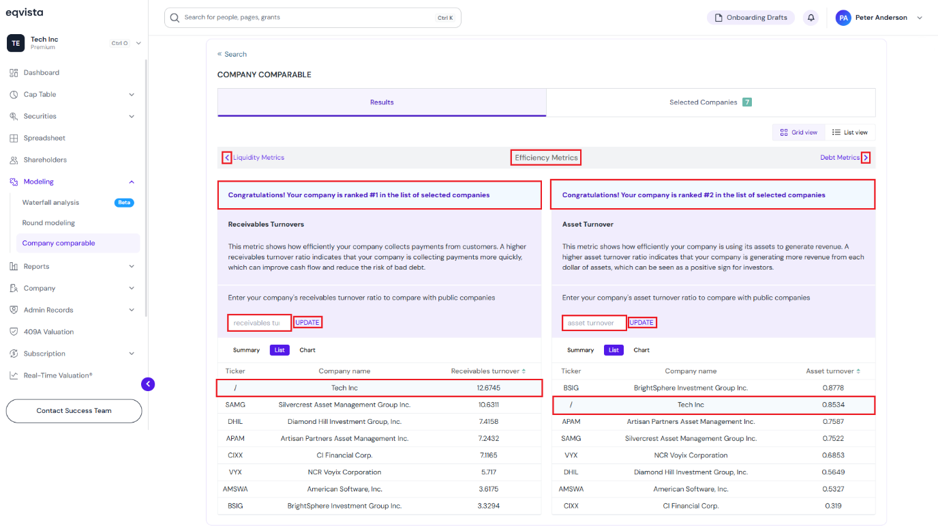
Task: Go back via Search link
Action: coord(232,54)
